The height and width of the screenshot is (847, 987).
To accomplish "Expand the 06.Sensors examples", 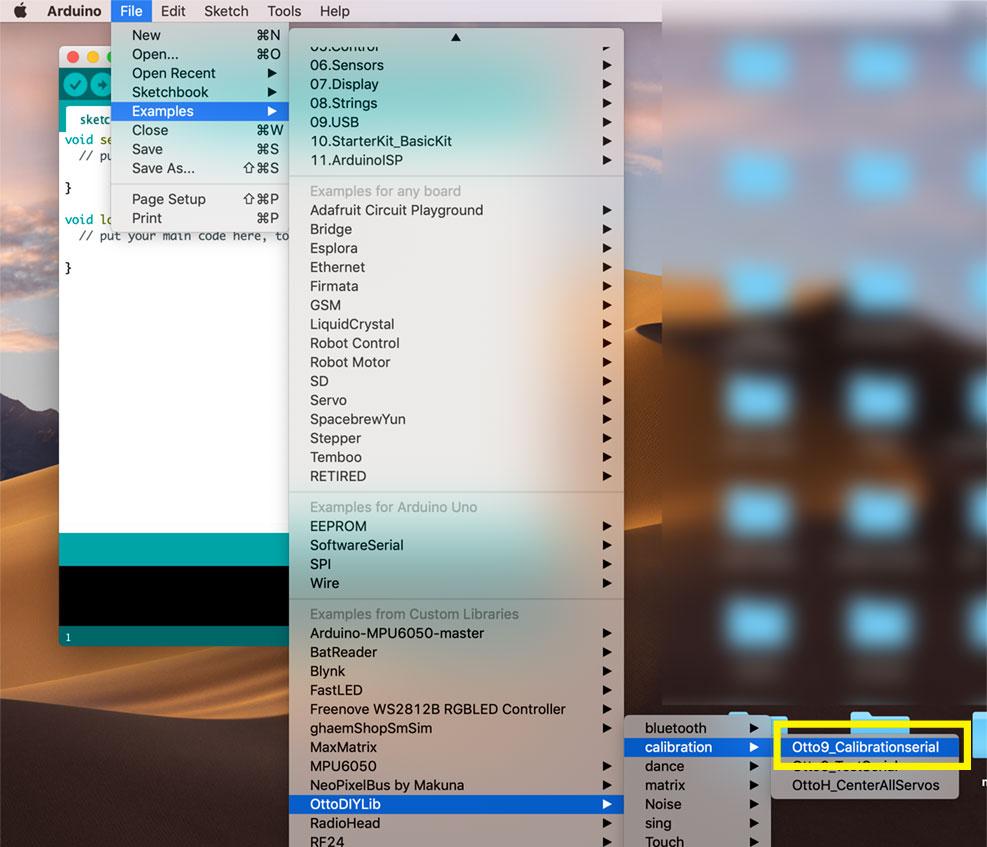I will (456, 65).
